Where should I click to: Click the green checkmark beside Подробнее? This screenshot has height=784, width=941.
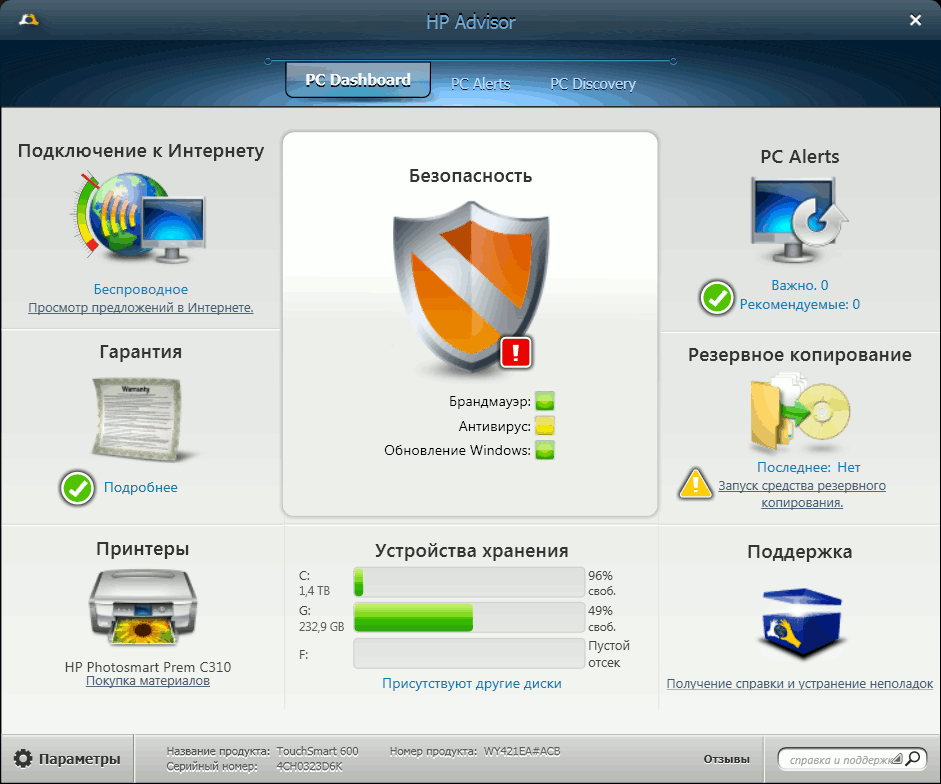click(x=77, y=488)
